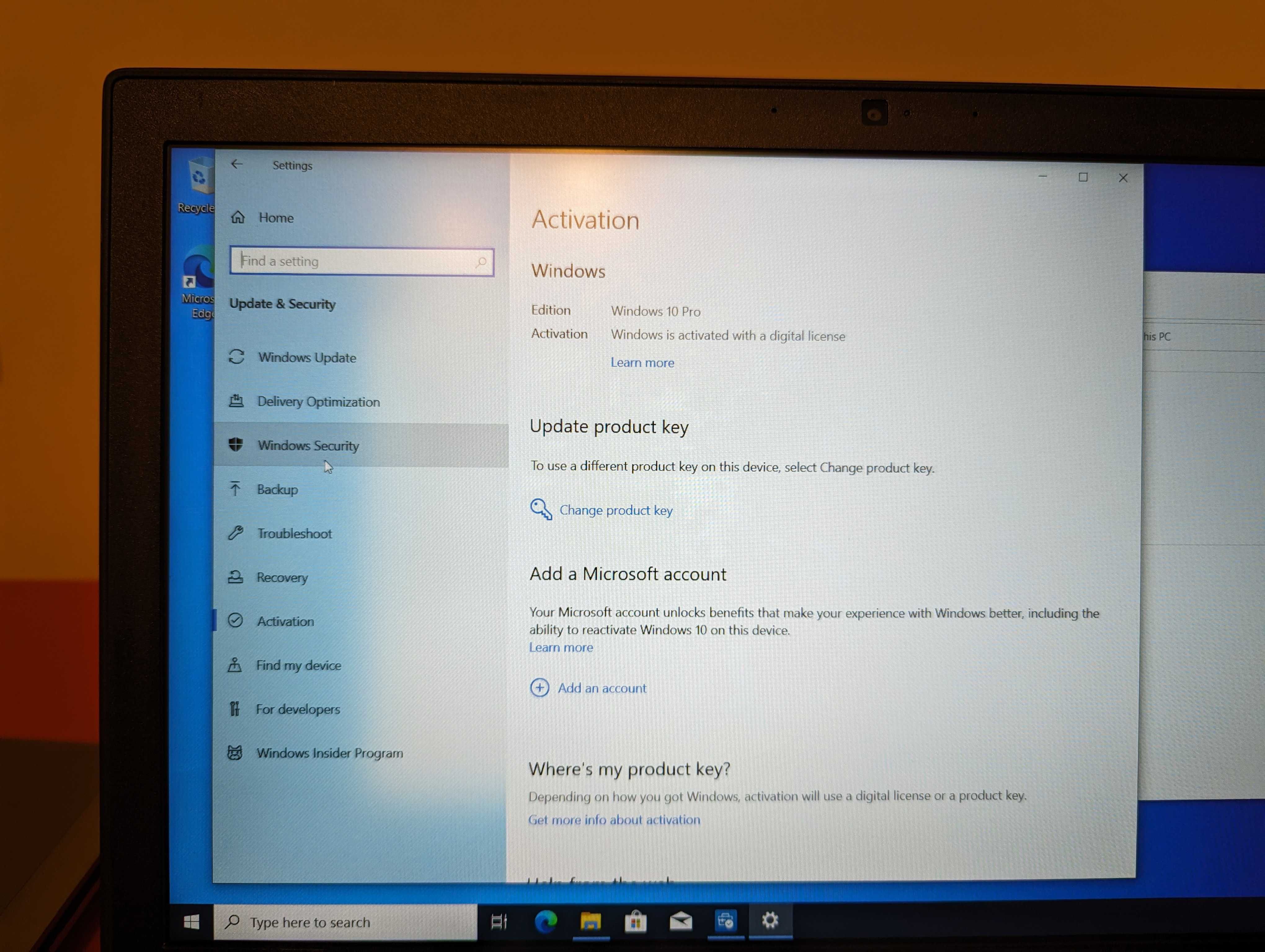Select the Microsoft Edge desktop shortcut
This screenshot has width=1265, height=952.
point(198,283)
